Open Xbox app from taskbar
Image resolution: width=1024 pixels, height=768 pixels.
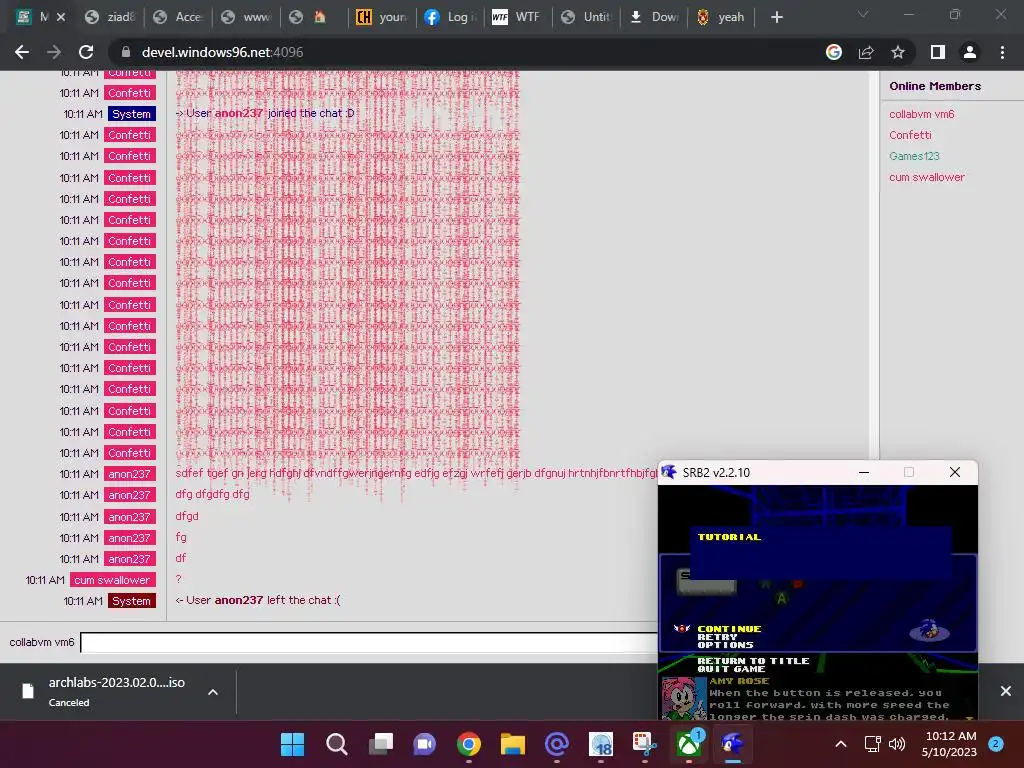(689, 744)
